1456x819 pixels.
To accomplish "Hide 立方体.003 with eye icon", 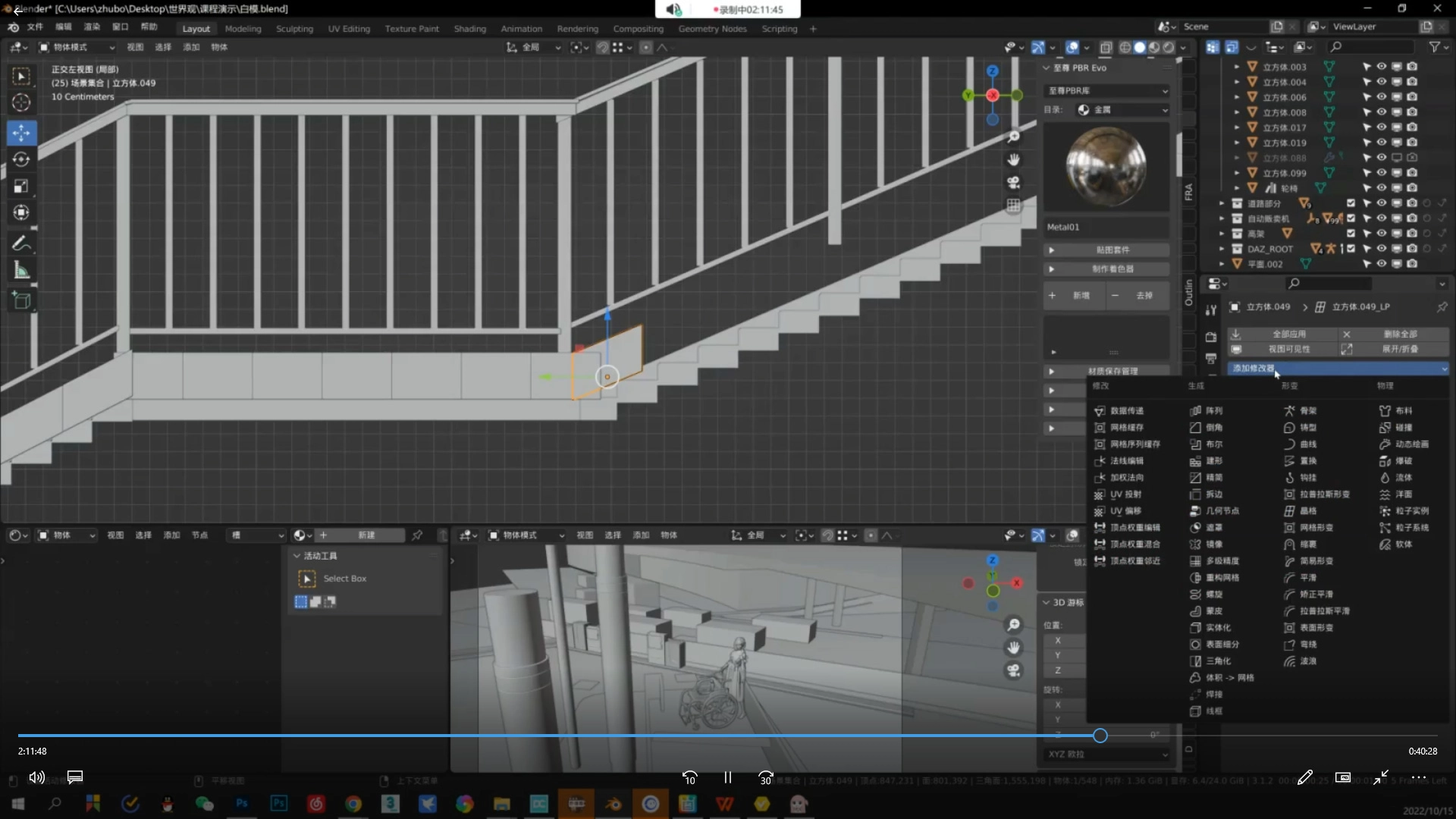I will (1381, 67).
